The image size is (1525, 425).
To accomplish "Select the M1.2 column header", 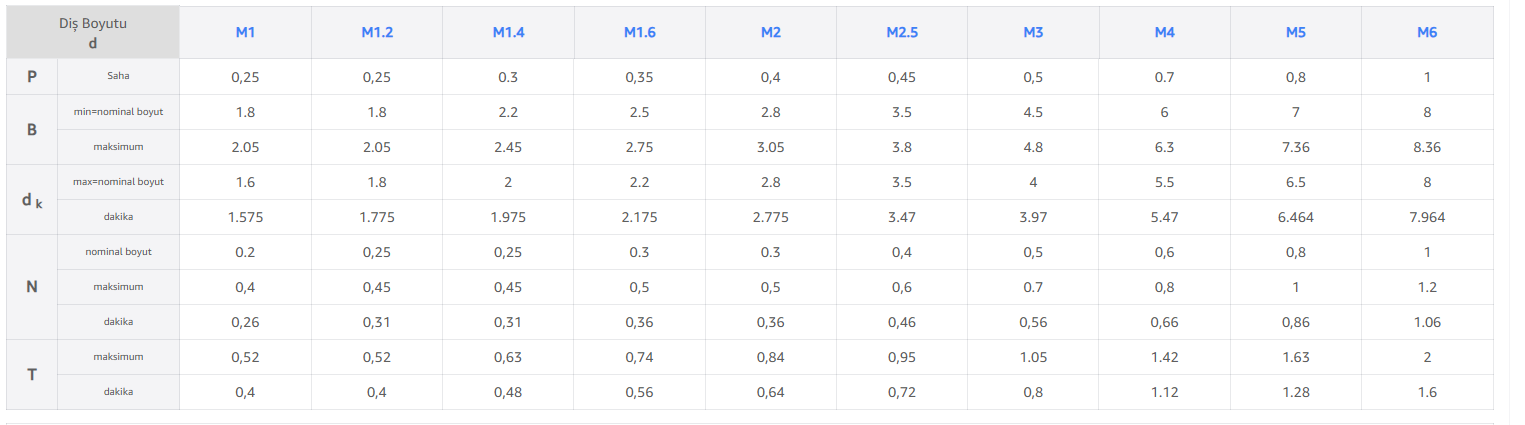I will coord(377,32).
